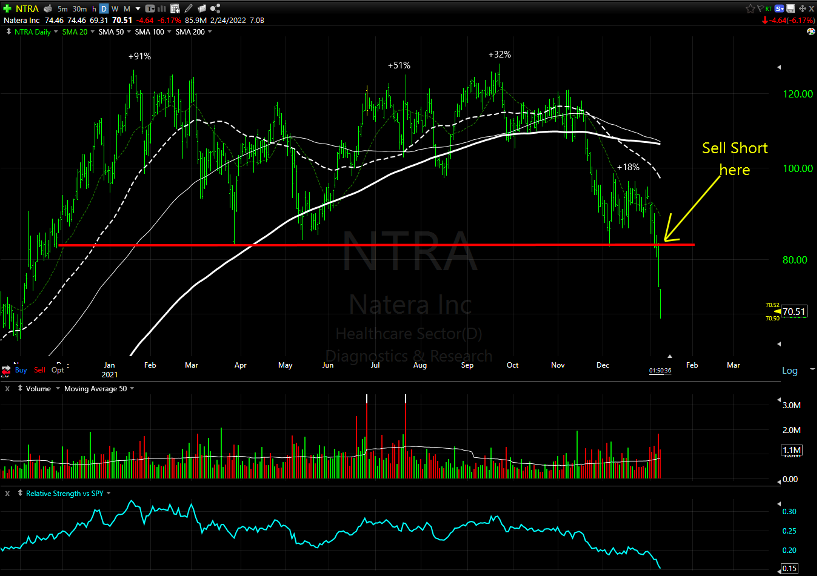Viewport: 817px width, 576px height.
Task: Click the red down arrow price change
Action: coord(765,20)
